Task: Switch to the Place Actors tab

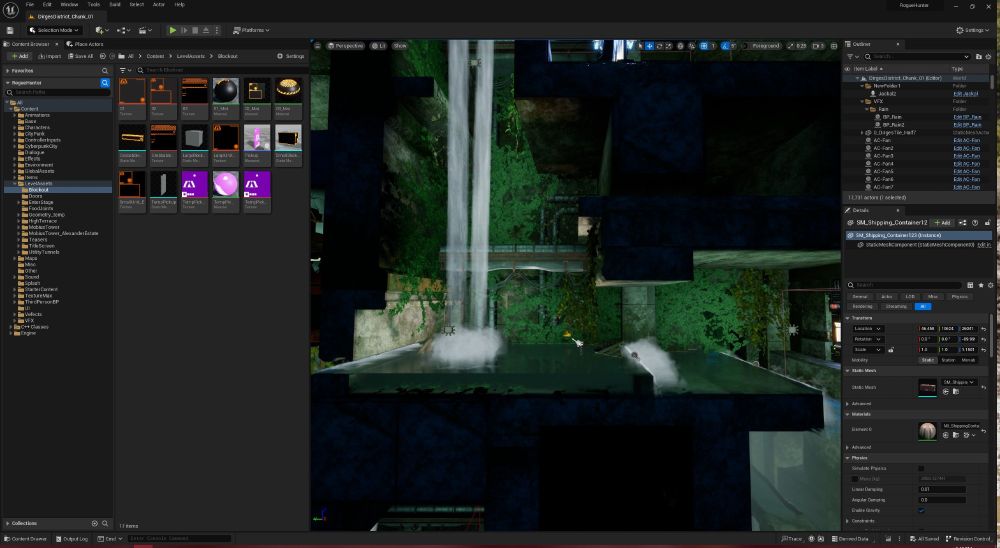Action: (x=85, y=44)
